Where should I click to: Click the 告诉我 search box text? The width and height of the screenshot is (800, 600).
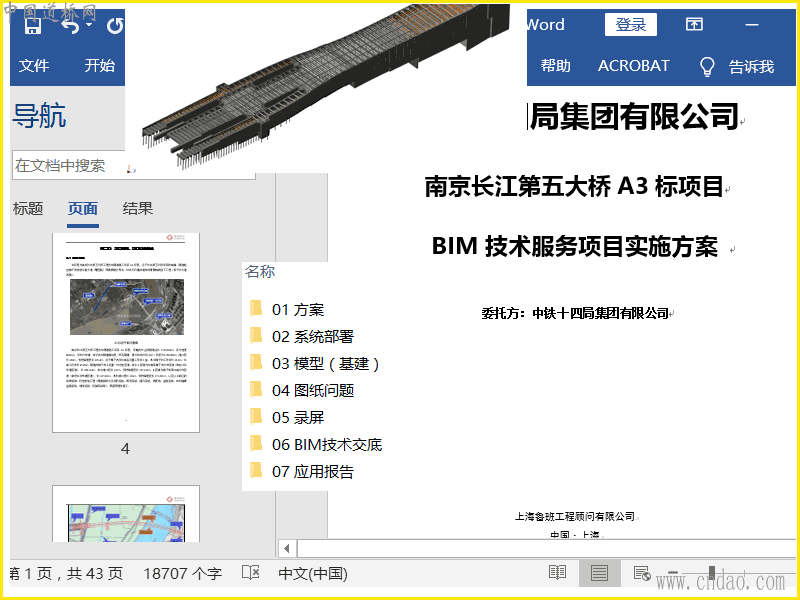[751, 66]
